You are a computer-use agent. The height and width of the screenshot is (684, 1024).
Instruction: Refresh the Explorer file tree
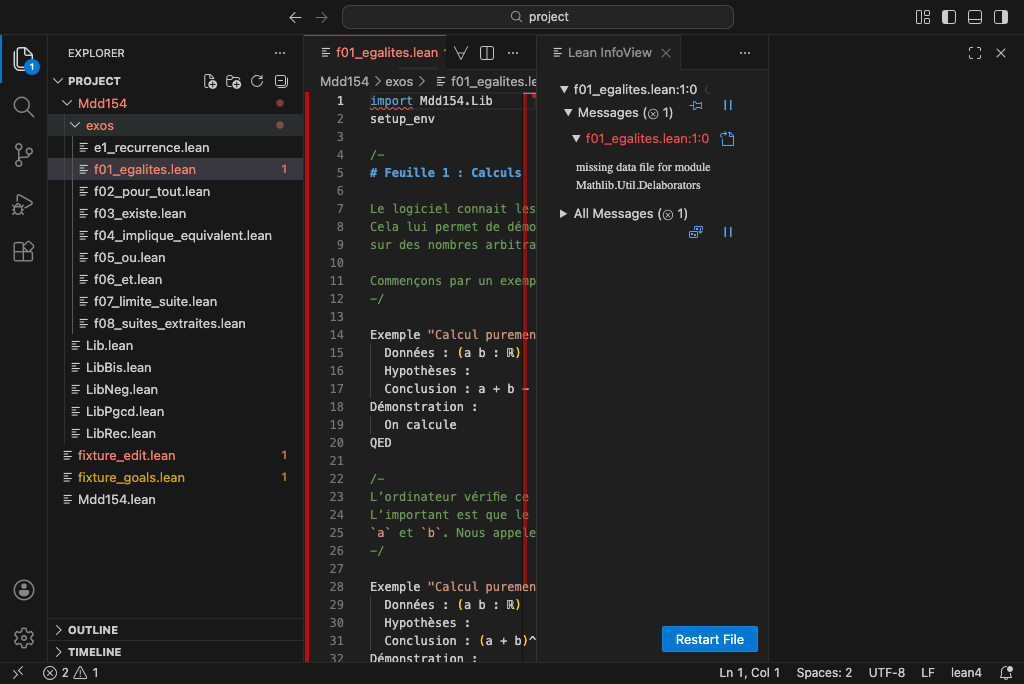(x=257, y=81)
